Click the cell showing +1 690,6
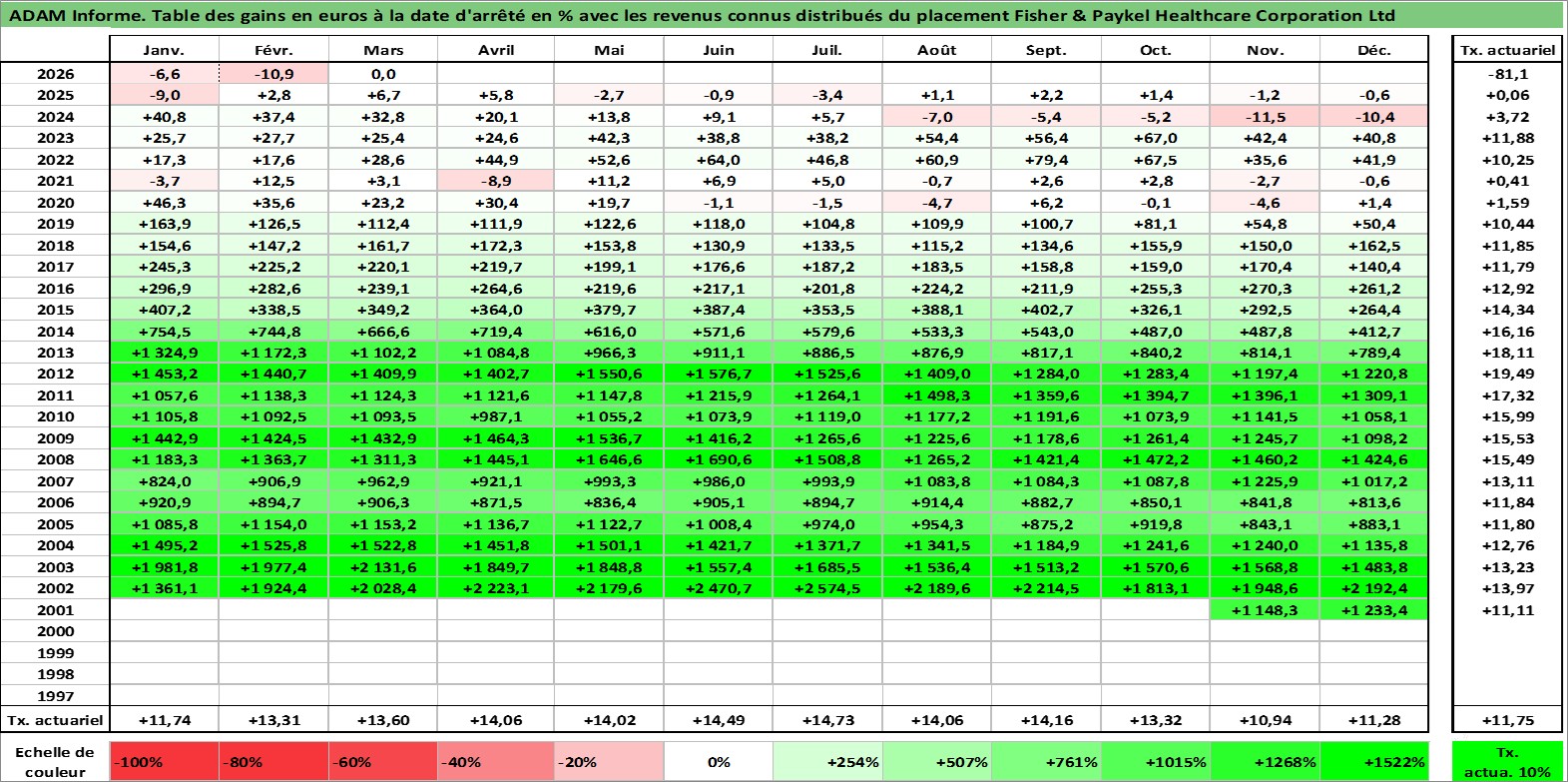This screenshot has width=1568, height=782. click(x=718, y=459)
